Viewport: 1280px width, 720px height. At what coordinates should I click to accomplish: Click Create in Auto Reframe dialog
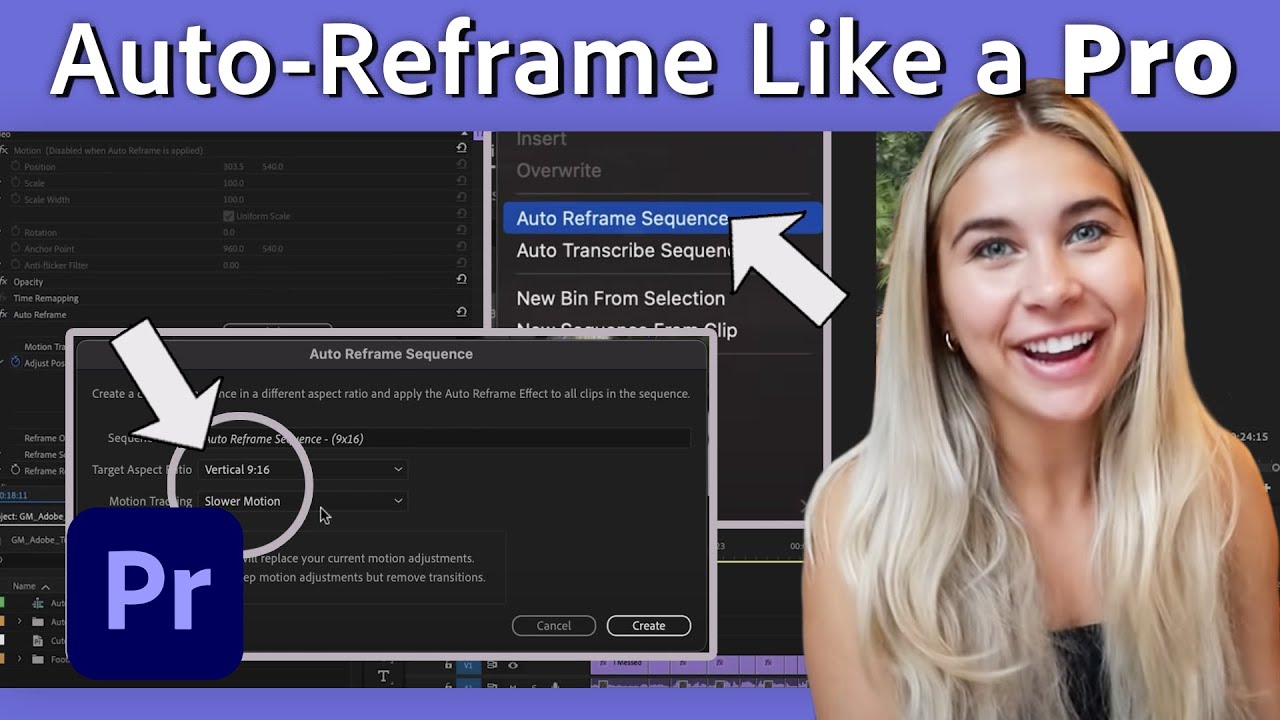649,626
